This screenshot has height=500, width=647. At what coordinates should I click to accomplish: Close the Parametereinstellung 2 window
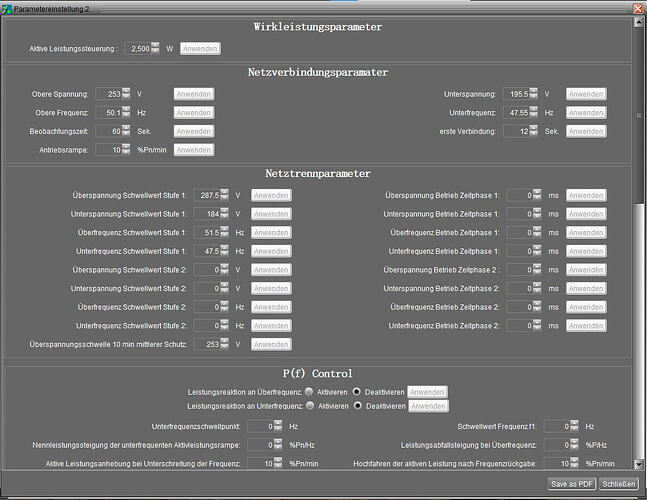(x=638, y=8)
